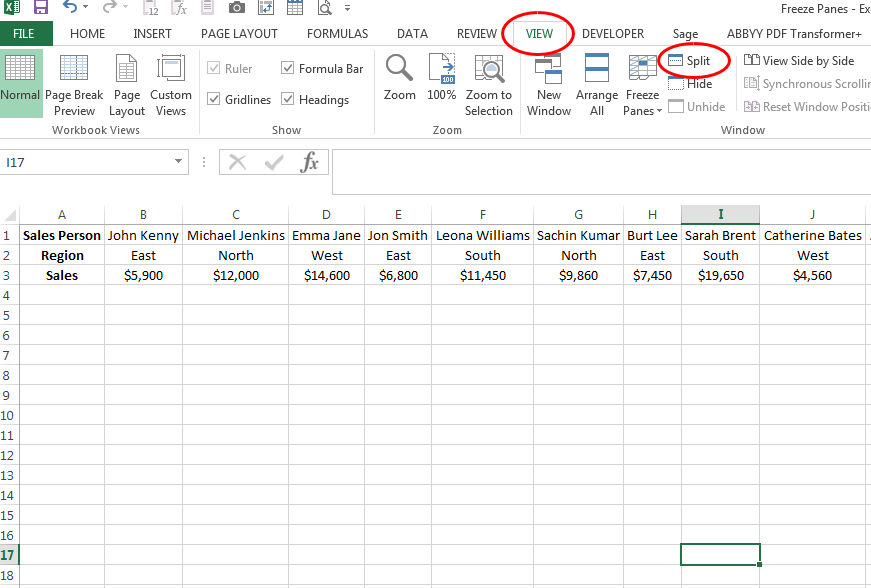Viewport: 871px width, 588px height.
Task: Switch to the HOME tab
Action: click(87, 34)
